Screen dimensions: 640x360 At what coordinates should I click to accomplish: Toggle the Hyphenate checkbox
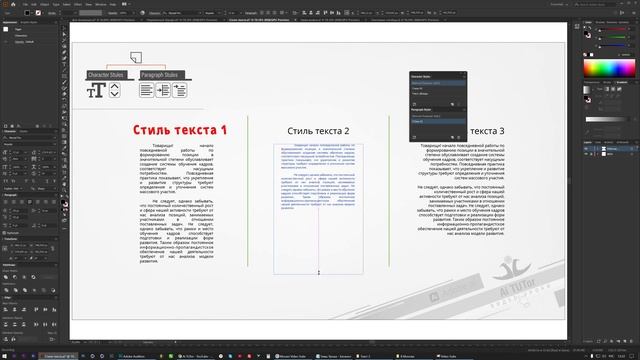coord(4,233)
